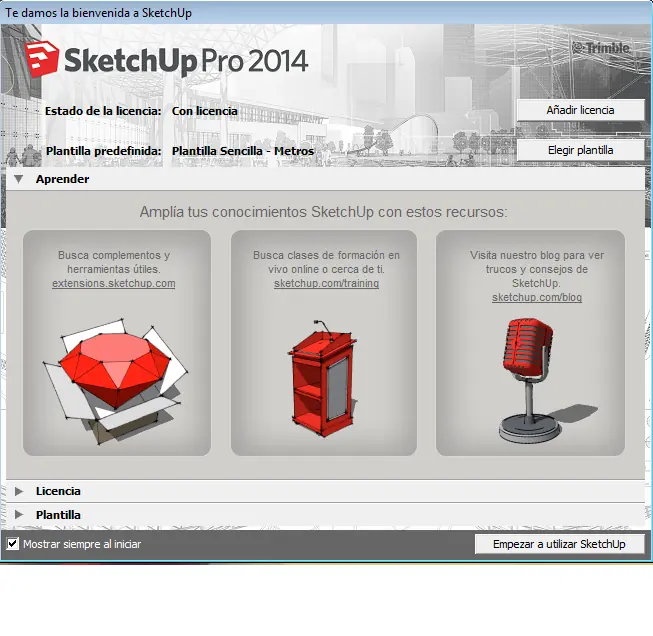Screen dimensions: 653x636
Task: Click 'Empezar a utilizar SketchUp' button
Action: coord(559,544)
